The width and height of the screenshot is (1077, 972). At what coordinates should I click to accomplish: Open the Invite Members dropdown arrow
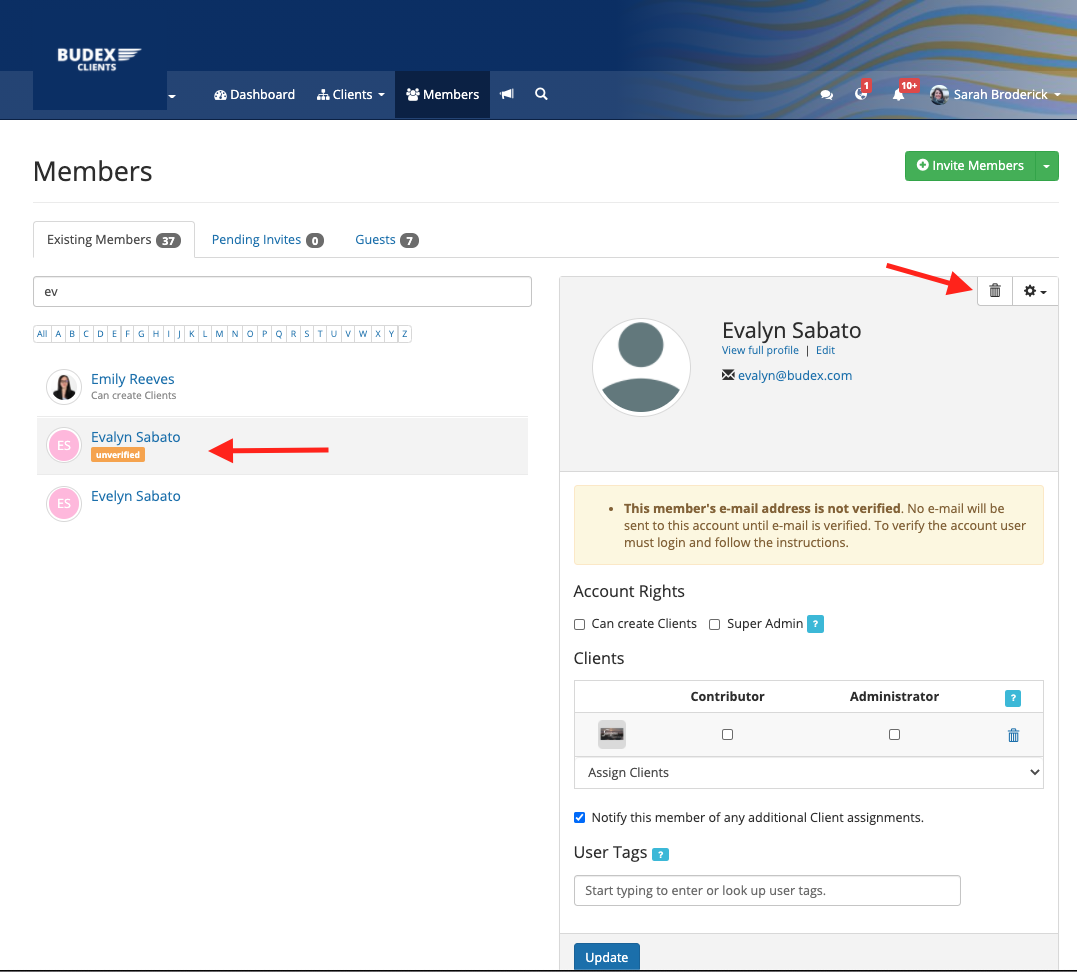(1046, 165)
